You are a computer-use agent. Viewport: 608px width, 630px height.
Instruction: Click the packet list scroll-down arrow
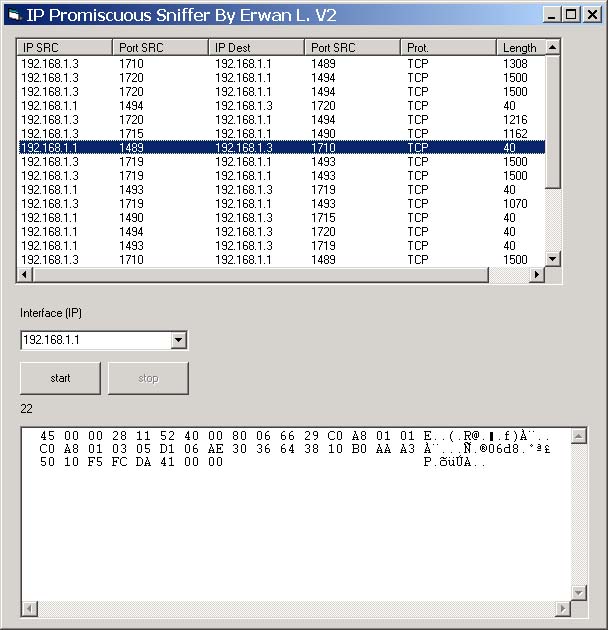point(553,258)
